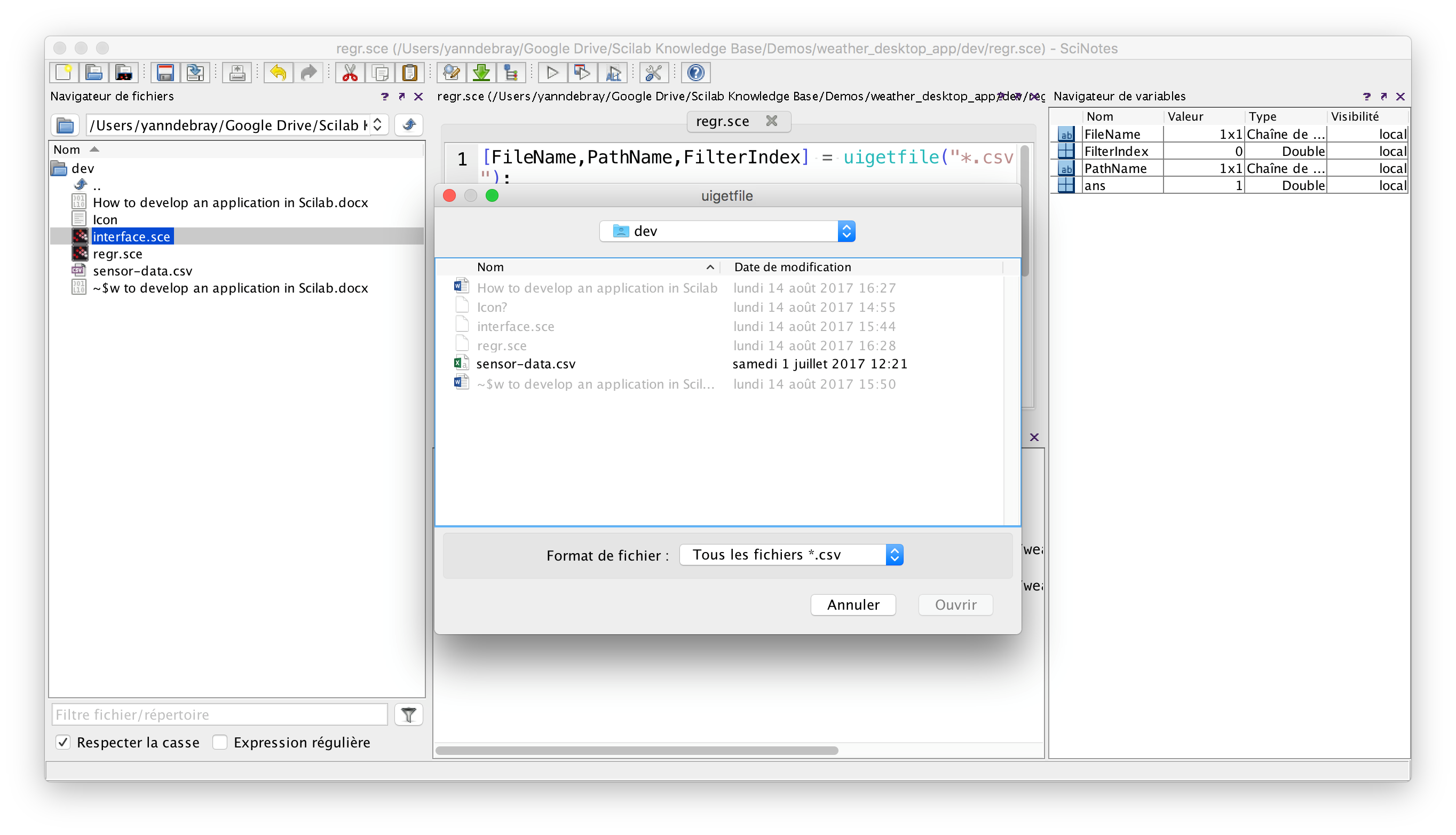Sort variables by Type column header
Image resolution: width=1456 pixels, height=835 pixels.
[1286, 117]
